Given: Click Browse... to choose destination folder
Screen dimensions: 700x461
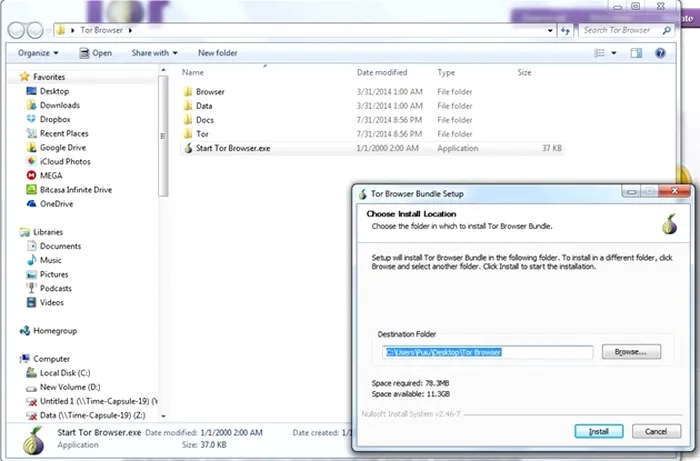Looking at the screenshot, I should pos(631,352).
